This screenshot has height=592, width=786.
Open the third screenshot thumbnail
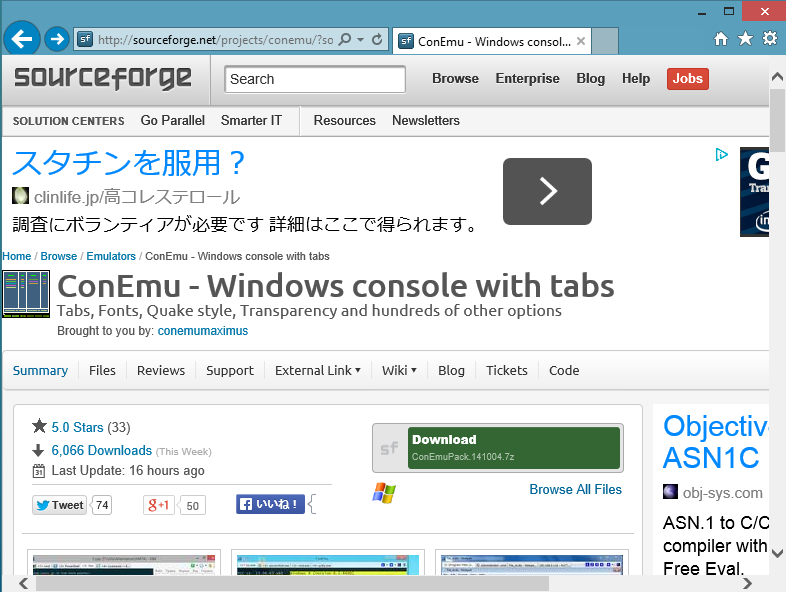point(531,562)
